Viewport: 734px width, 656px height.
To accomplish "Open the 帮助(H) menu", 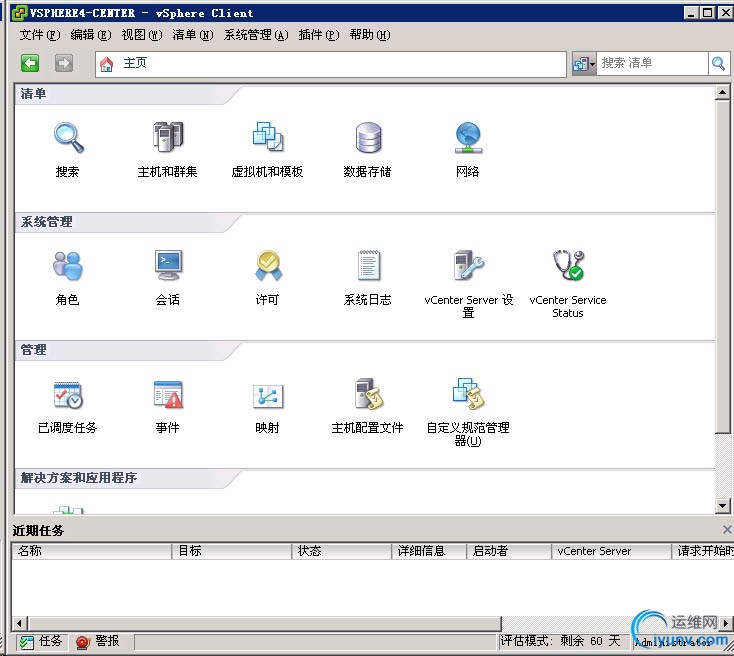I will 370,35.
